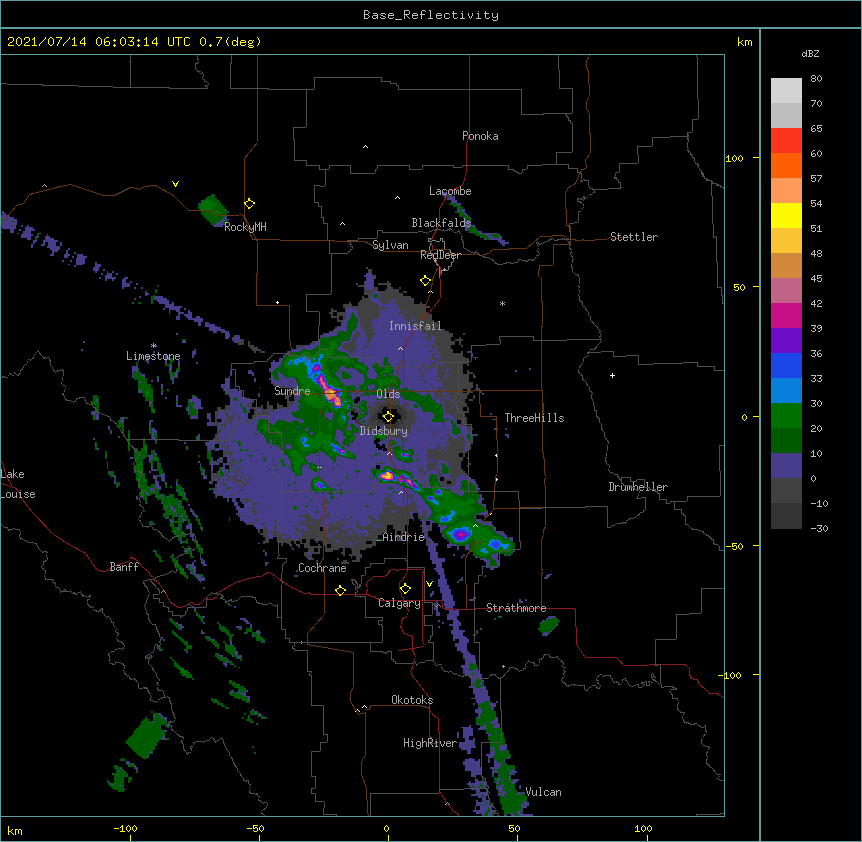Click the Banff label
Viewport: 862px width, 842px height.
click(x=124, y=567)
